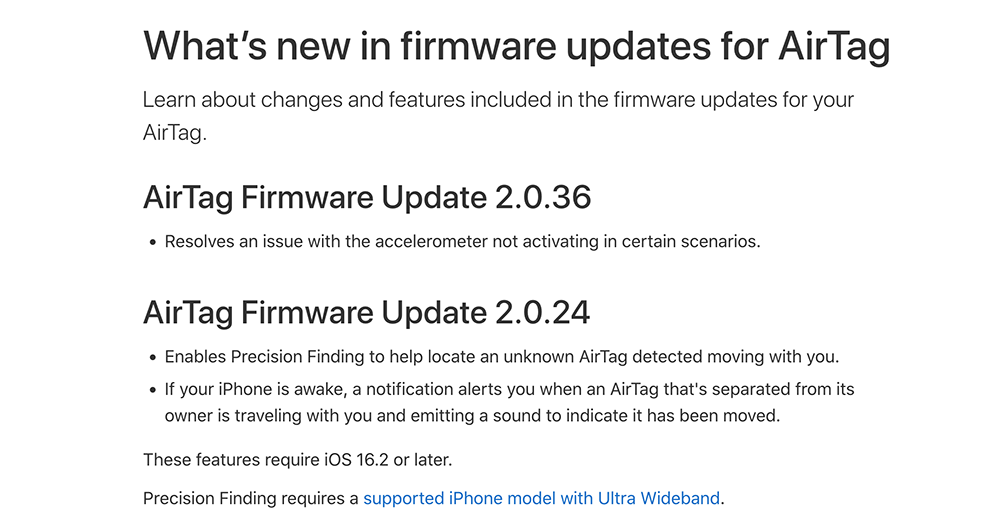Click the version number 2.0.24

point(543,312)
